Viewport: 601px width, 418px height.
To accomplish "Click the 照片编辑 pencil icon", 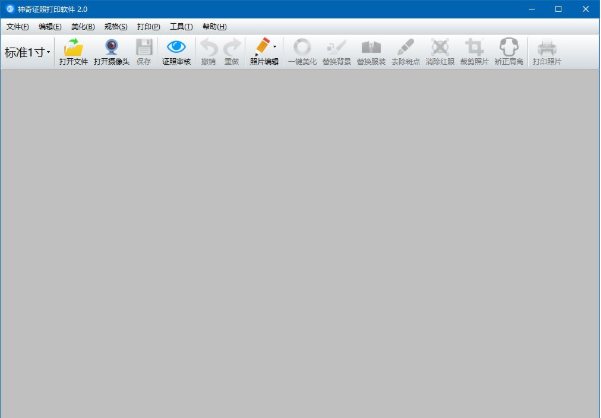I will pyautogui.click(x=263, y=47).
